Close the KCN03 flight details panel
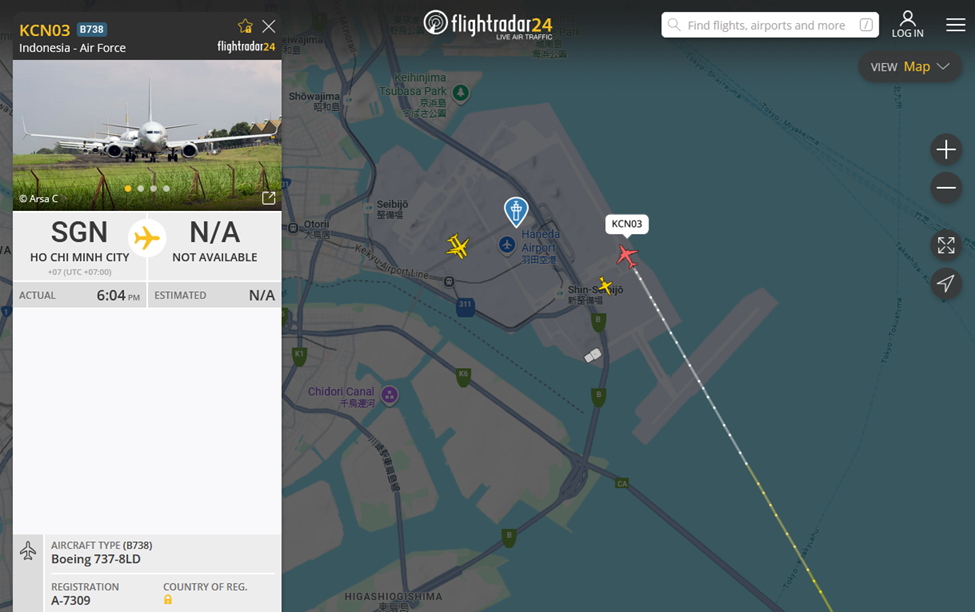 coord(269,26)
